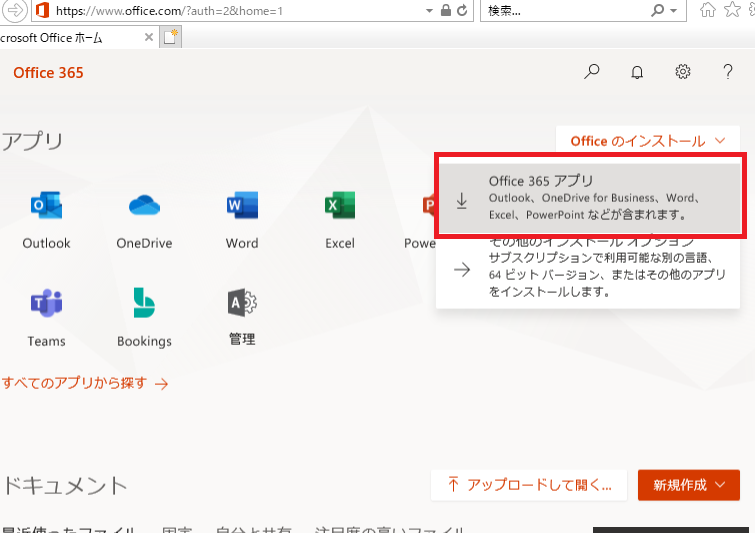Viewport: 755px width, 533px height.
Task: Click すべてのアプリから探す link
Action: 84,383
